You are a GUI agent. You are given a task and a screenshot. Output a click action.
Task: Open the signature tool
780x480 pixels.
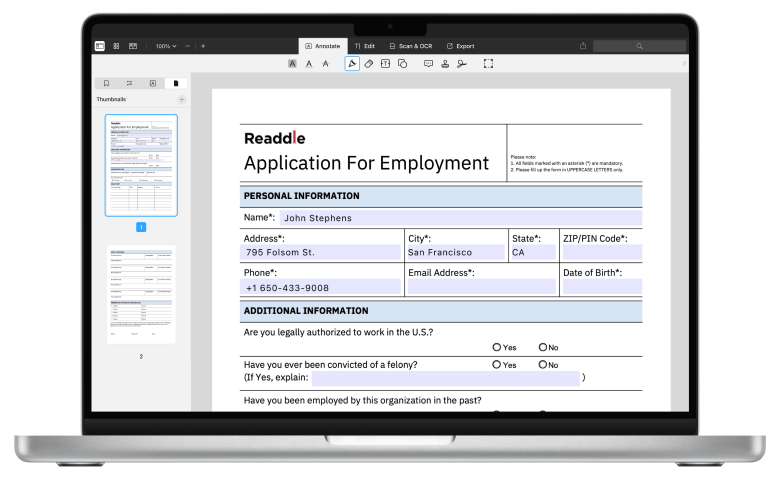tap(461, 63)
